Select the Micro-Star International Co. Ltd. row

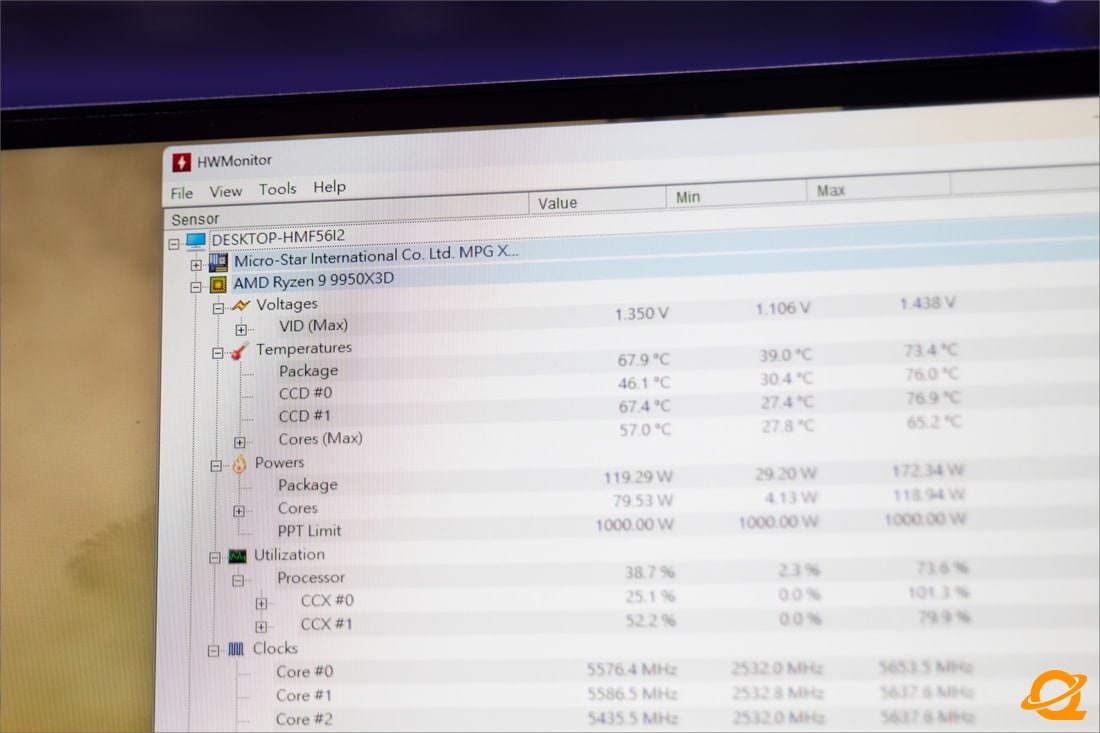(x=376, y=256)
